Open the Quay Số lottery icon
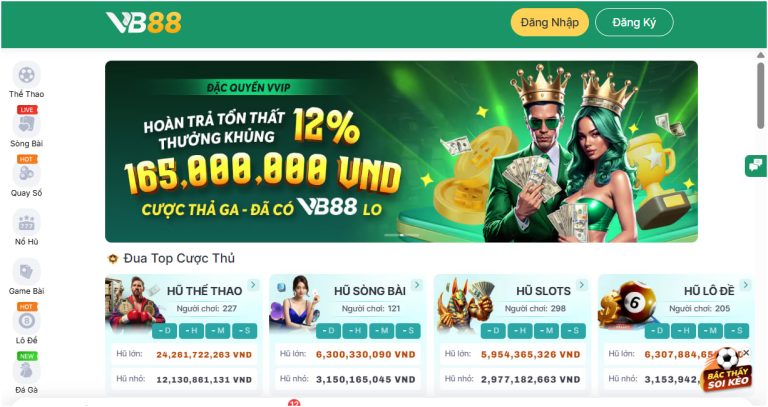 tap(26, 173)
